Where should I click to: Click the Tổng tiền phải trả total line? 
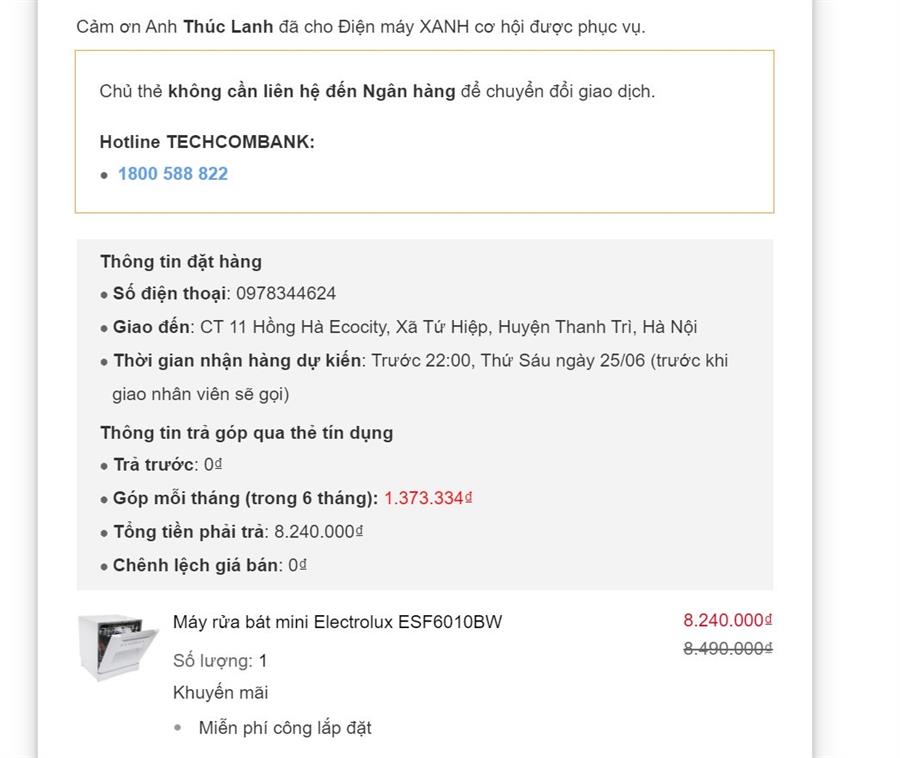237,531
